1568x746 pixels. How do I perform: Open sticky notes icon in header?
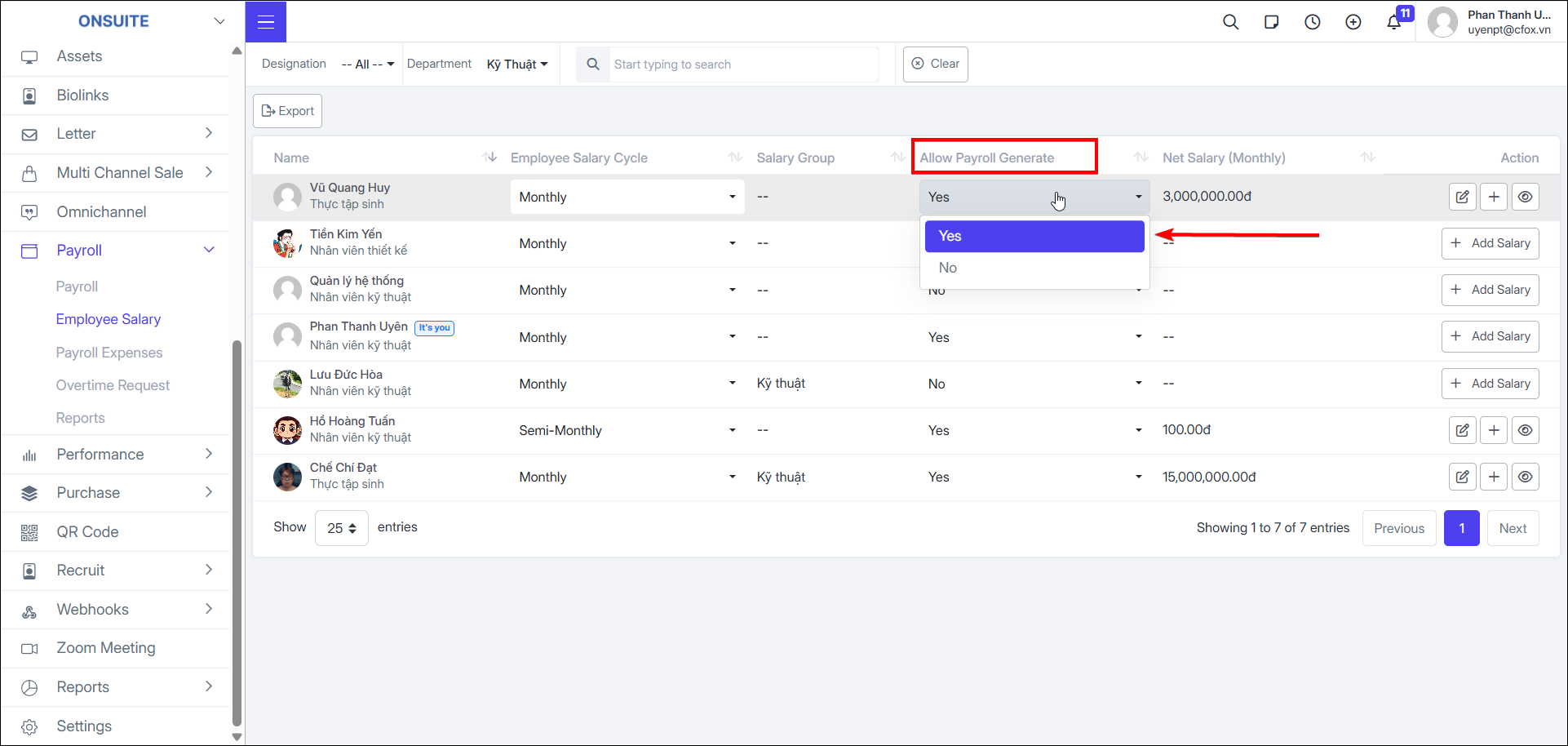point(1272,22)
